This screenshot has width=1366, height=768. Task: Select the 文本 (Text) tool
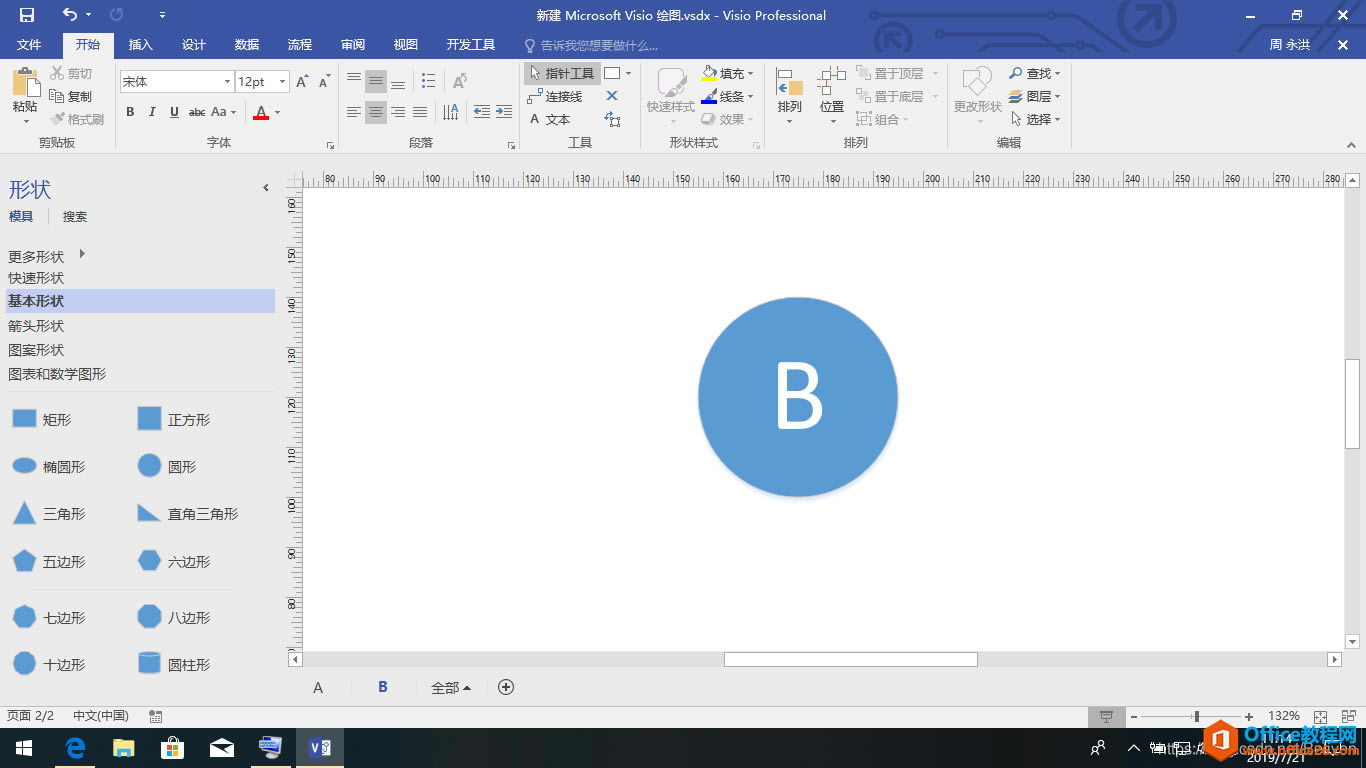point(551,119)
